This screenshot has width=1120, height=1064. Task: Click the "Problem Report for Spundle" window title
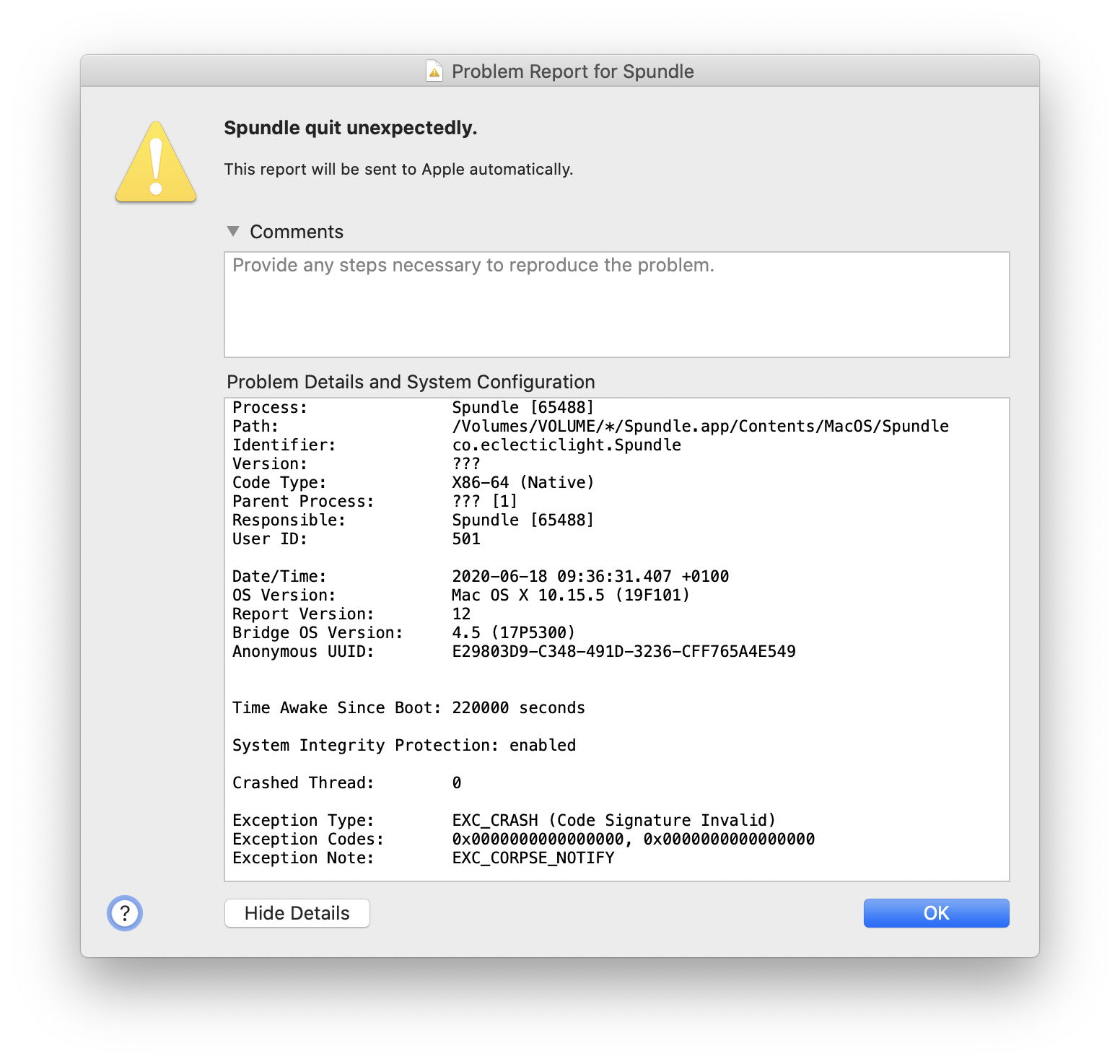572,71
